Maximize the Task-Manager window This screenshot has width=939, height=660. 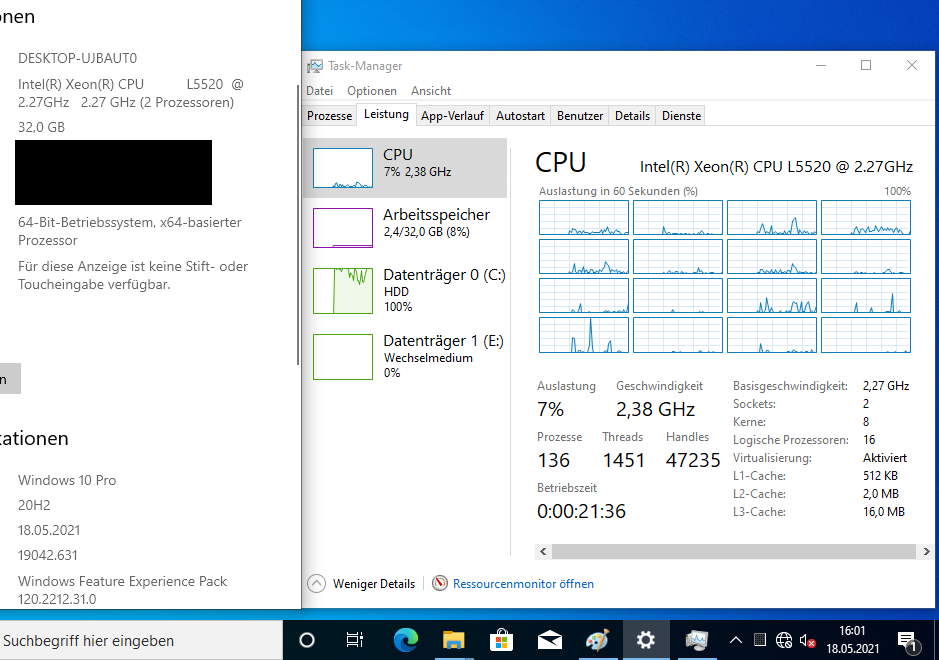[x=866, y=65]
